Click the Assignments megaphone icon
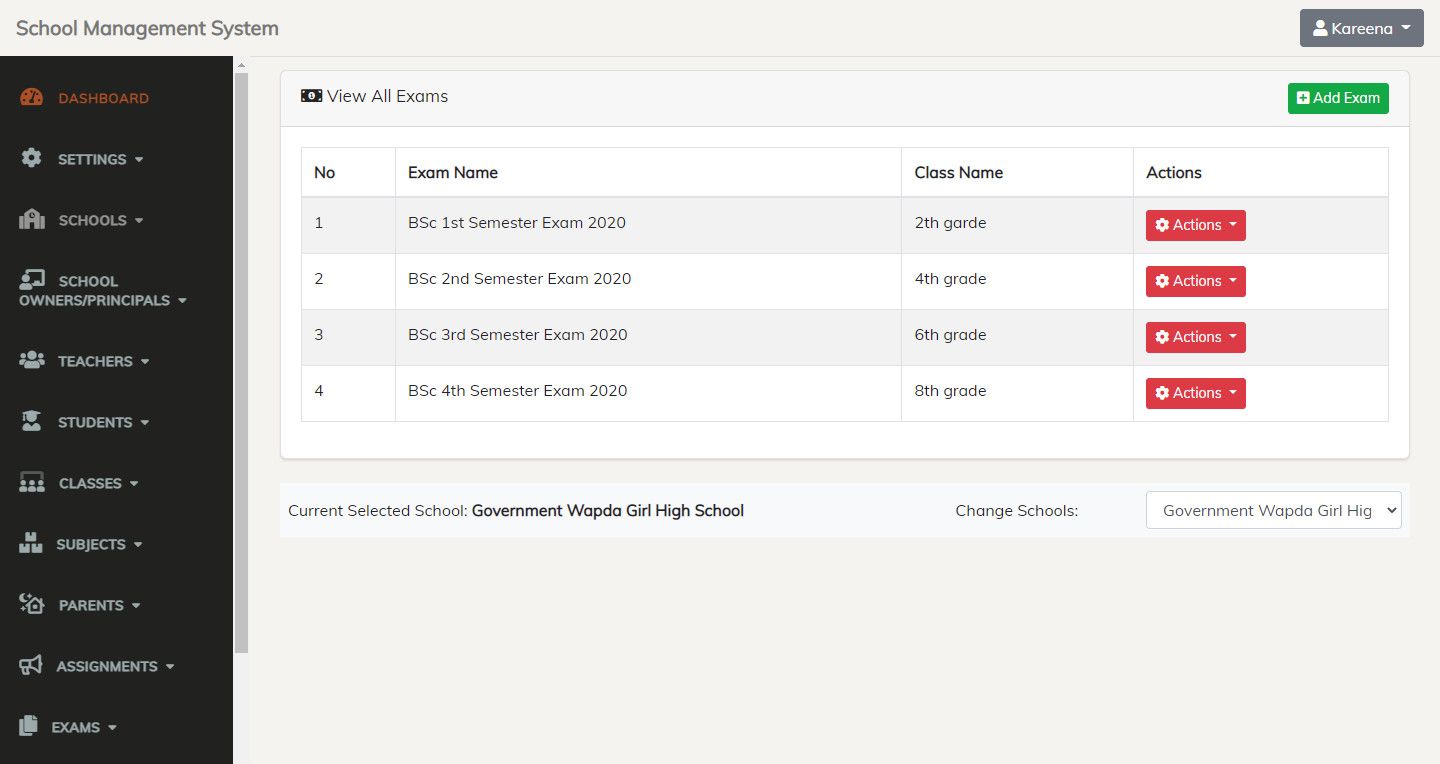The height and width of the screenshot is (764, 1440). (x=31, y=665)
